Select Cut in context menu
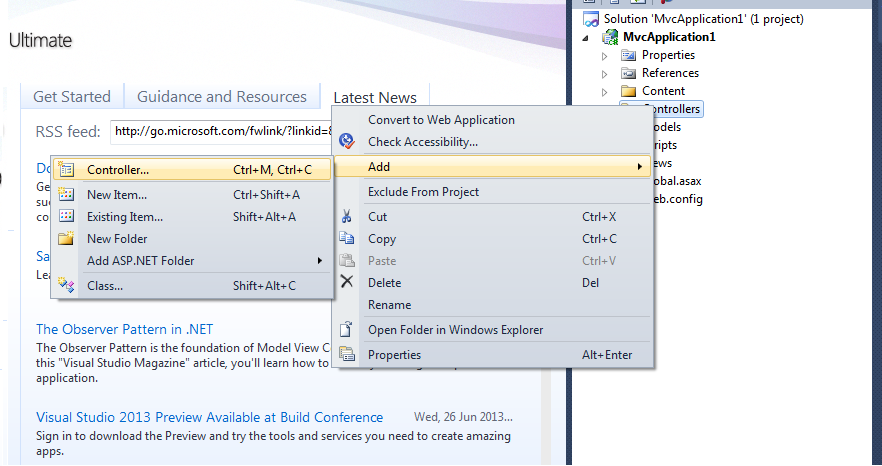This screenshot has height=466, width=882. point(493,216)
